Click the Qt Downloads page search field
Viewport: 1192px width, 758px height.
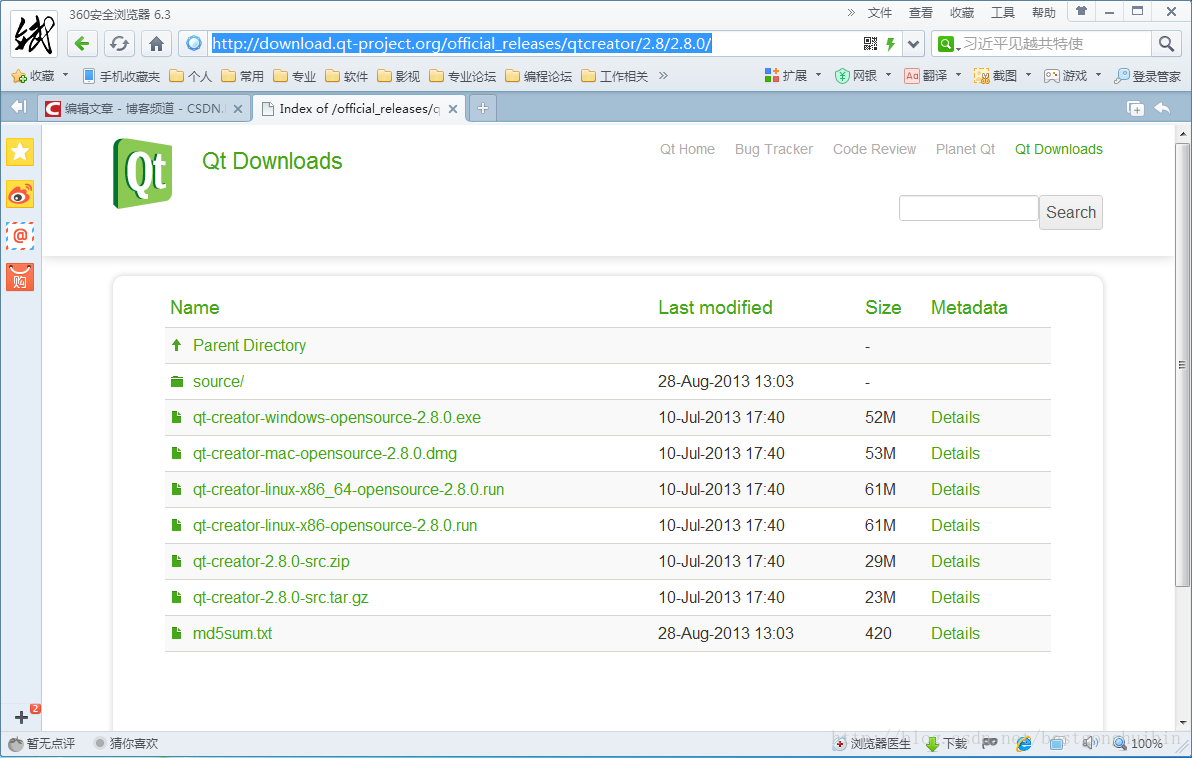click(x=968, y=208)
